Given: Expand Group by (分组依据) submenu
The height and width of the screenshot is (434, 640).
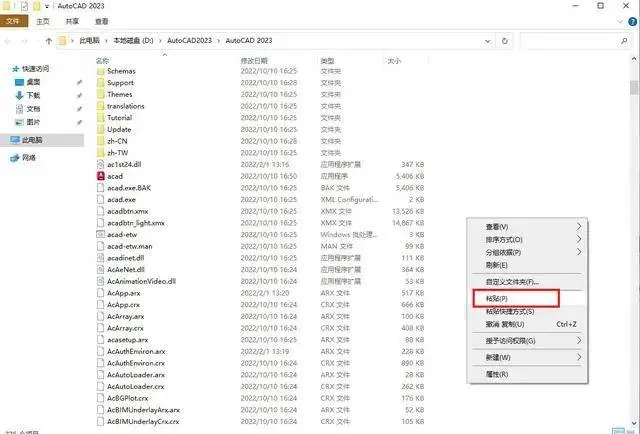Looking at the screenshot, I should [579, 252].
